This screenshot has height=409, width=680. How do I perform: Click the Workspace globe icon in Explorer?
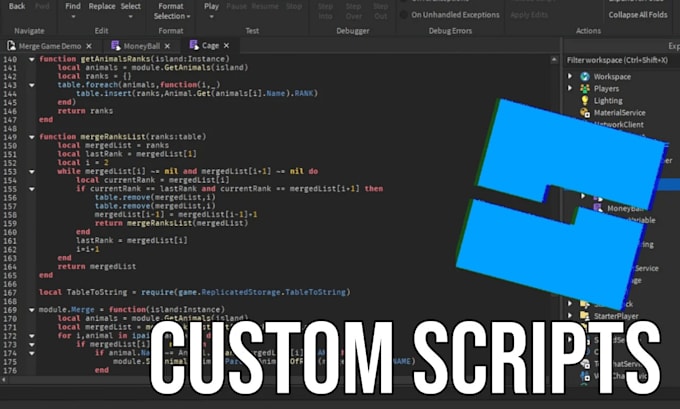(585, 77)
